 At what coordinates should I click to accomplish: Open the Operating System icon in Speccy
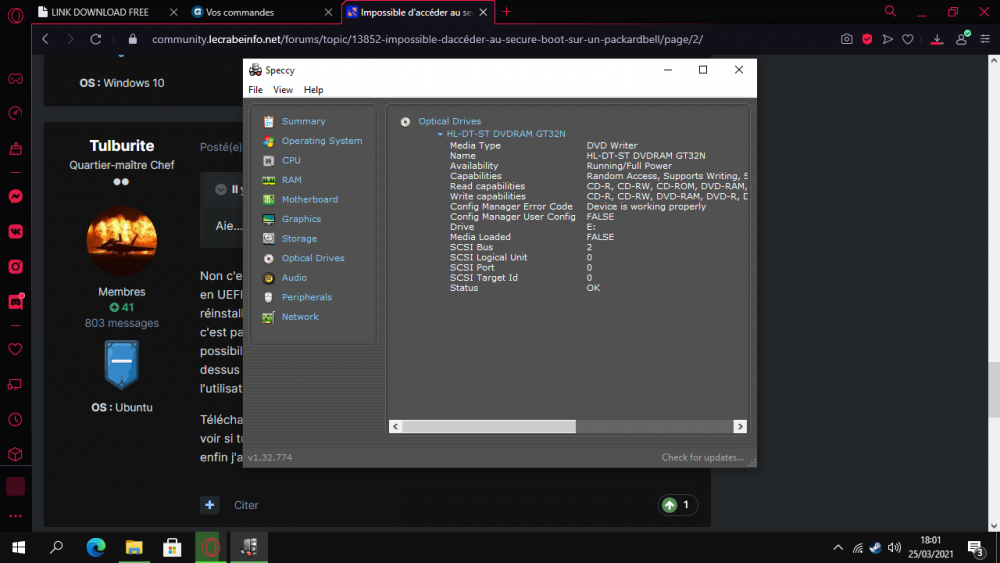268,141
